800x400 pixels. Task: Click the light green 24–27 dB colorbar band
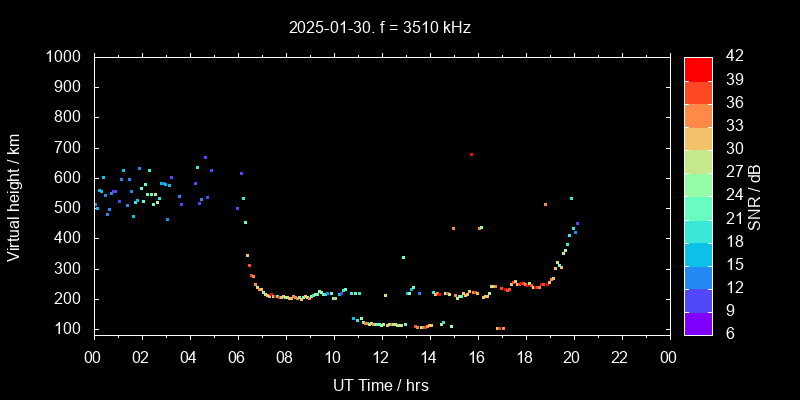coord(698,183)
